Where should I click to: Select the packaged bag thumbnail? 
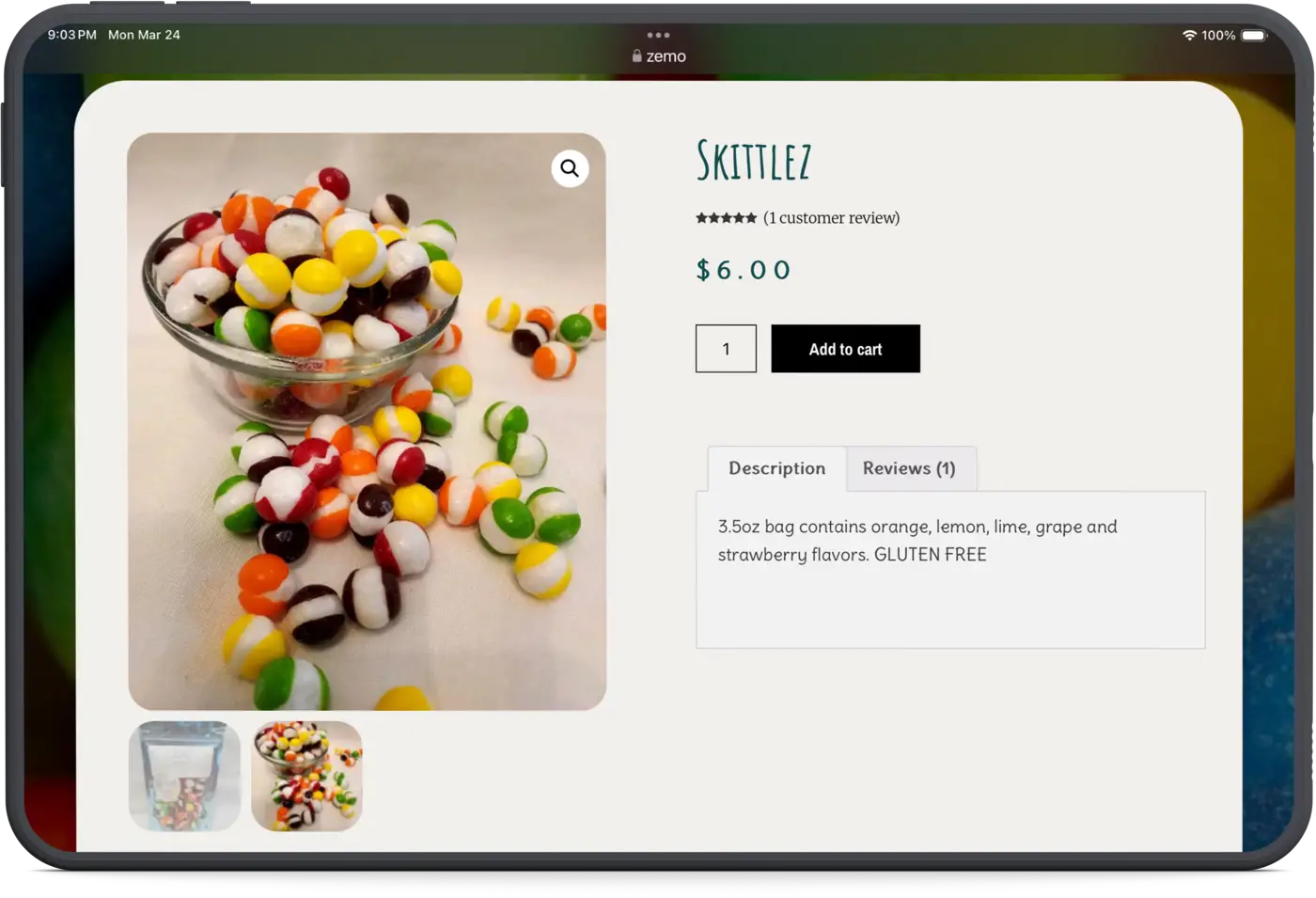[x=184, y=777]
